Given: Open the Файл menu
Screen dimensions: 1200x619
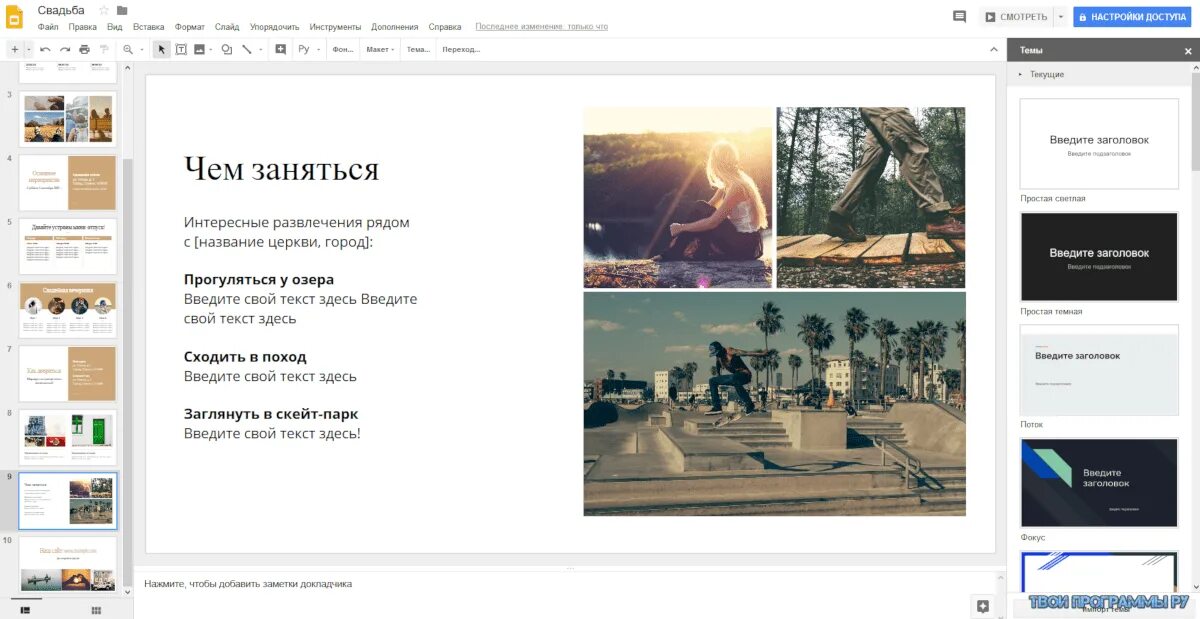Looking at the screenshot, I should point(48,27).
